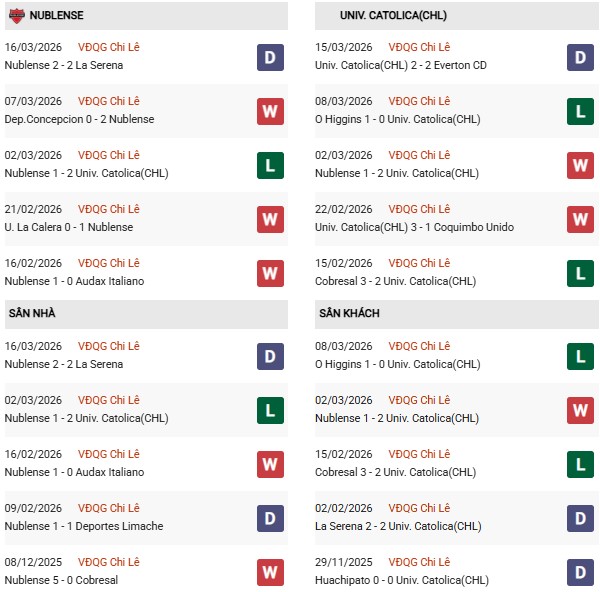The width and height of the screenshot is (600, 592).
Task: Select W badge for Coquimbo Unido match
Action: coord(581,219)
